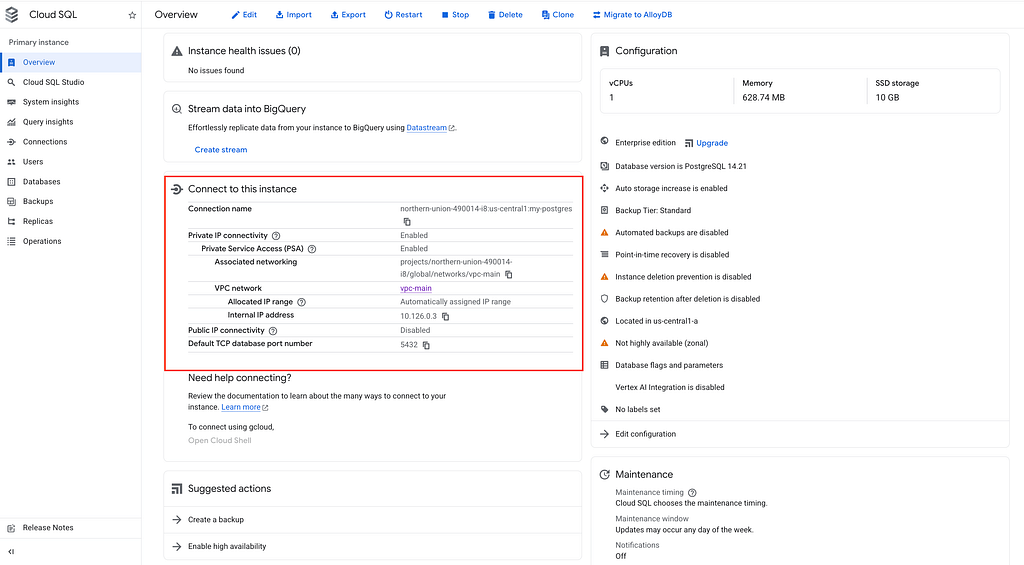Click the Maintenance timing help icon
Image resolution: width=1024 pixels, height=565 pixels.
[692, 493]
